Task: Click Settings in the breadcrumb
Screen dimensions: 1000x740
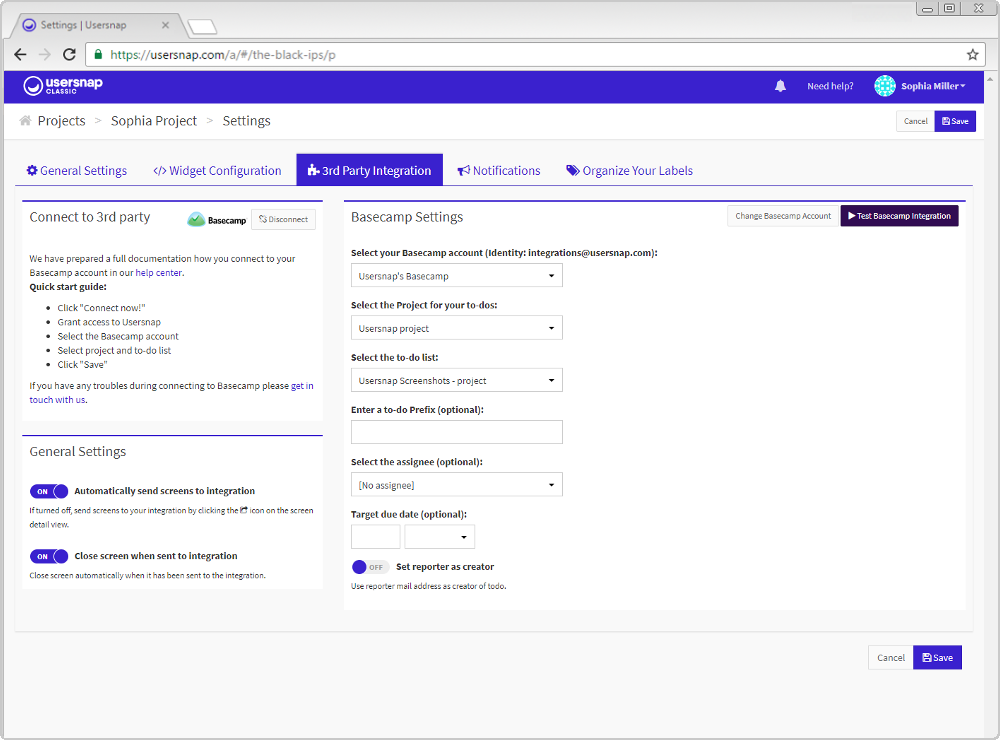Action: 246,121
